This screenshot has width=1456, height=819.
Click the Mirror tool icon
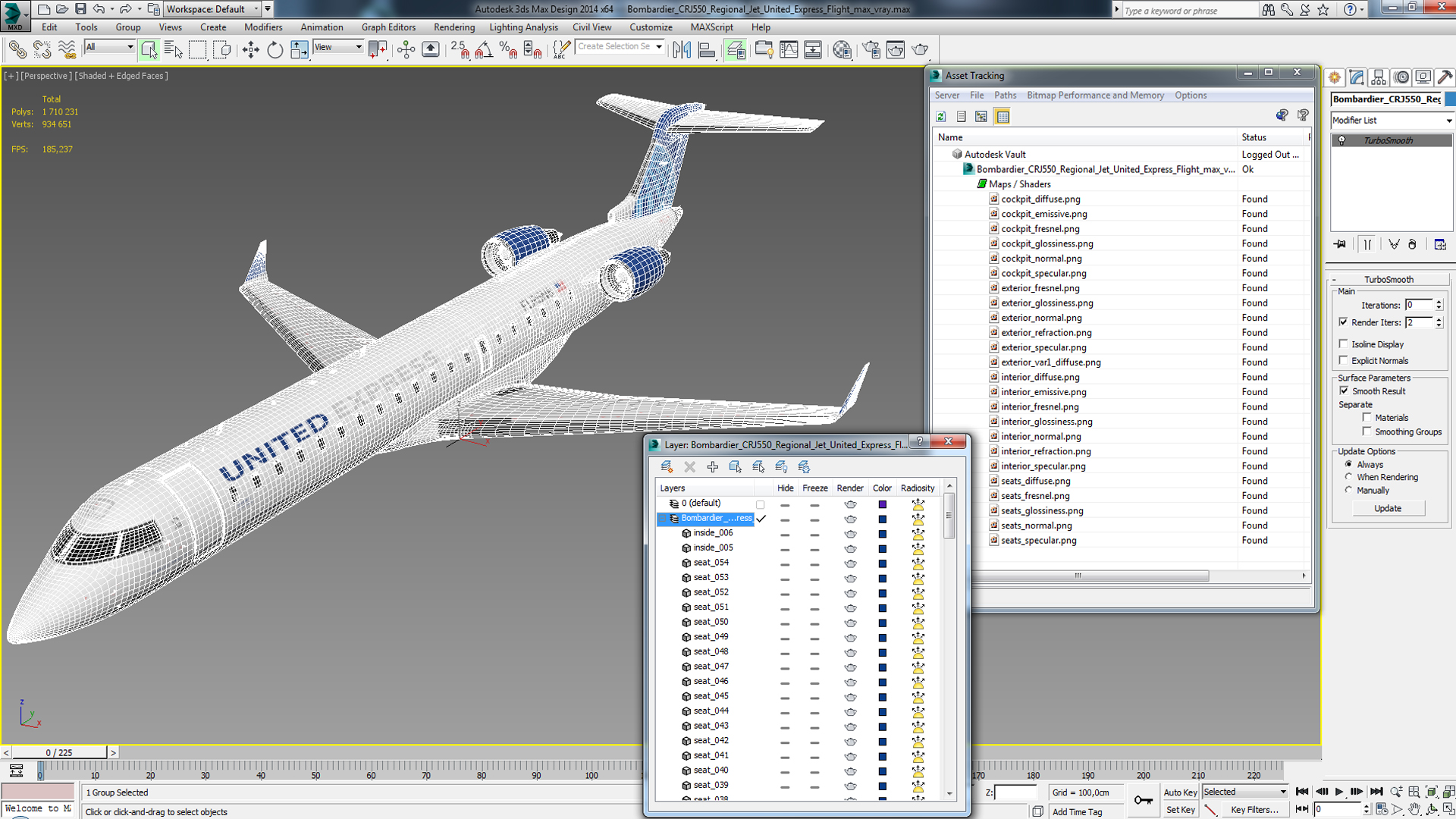[x=682, y=50]
